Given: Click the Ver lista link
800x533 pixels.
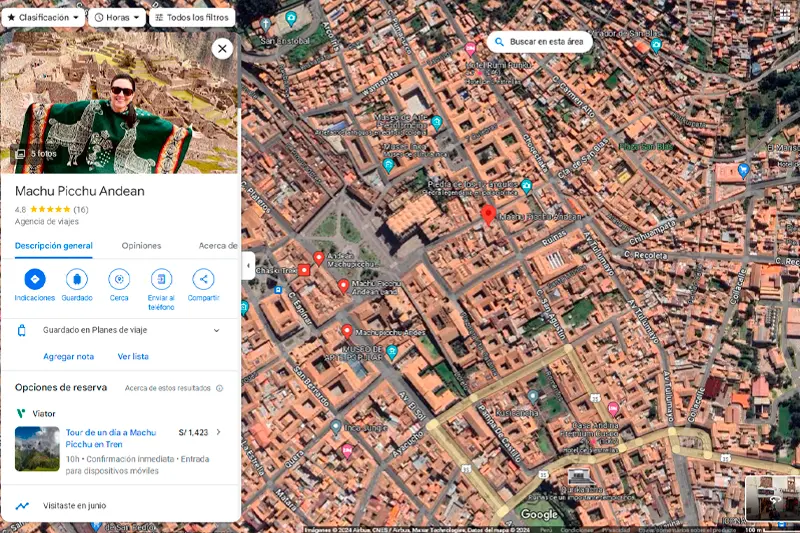Looking at the screenshot, I should [x=133, y=356].
